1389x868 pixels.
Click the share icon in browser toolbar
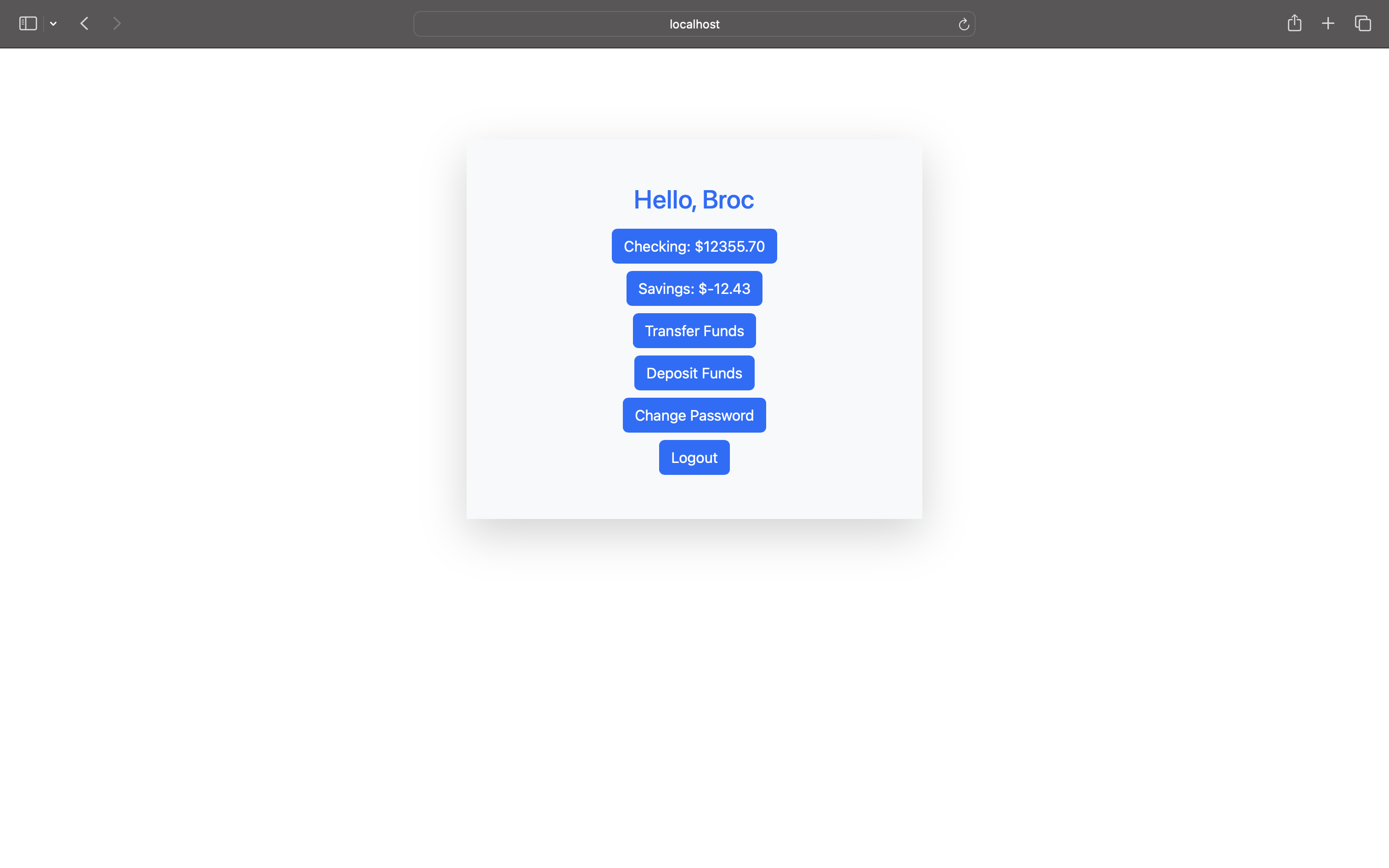pos(1294,23)
